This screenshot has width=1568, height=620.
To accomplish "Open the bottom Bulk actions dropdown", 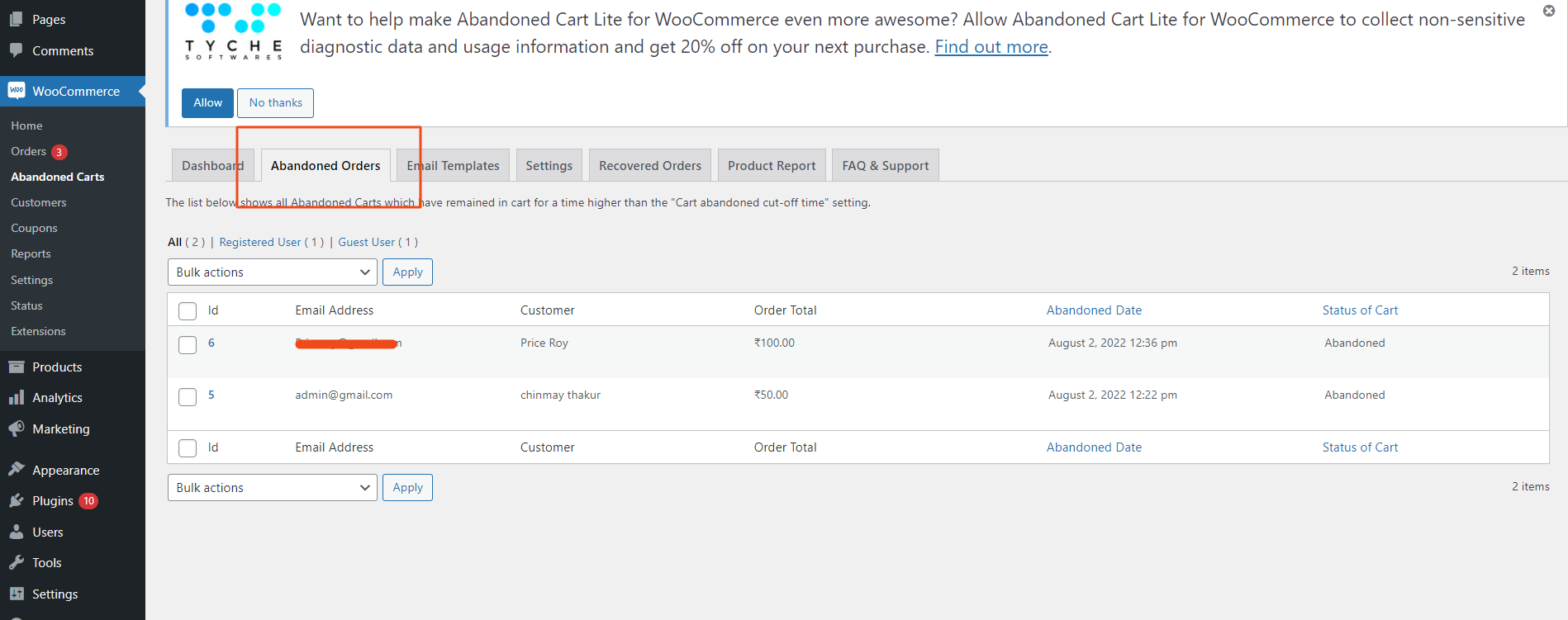I will [x=272, y=488].
